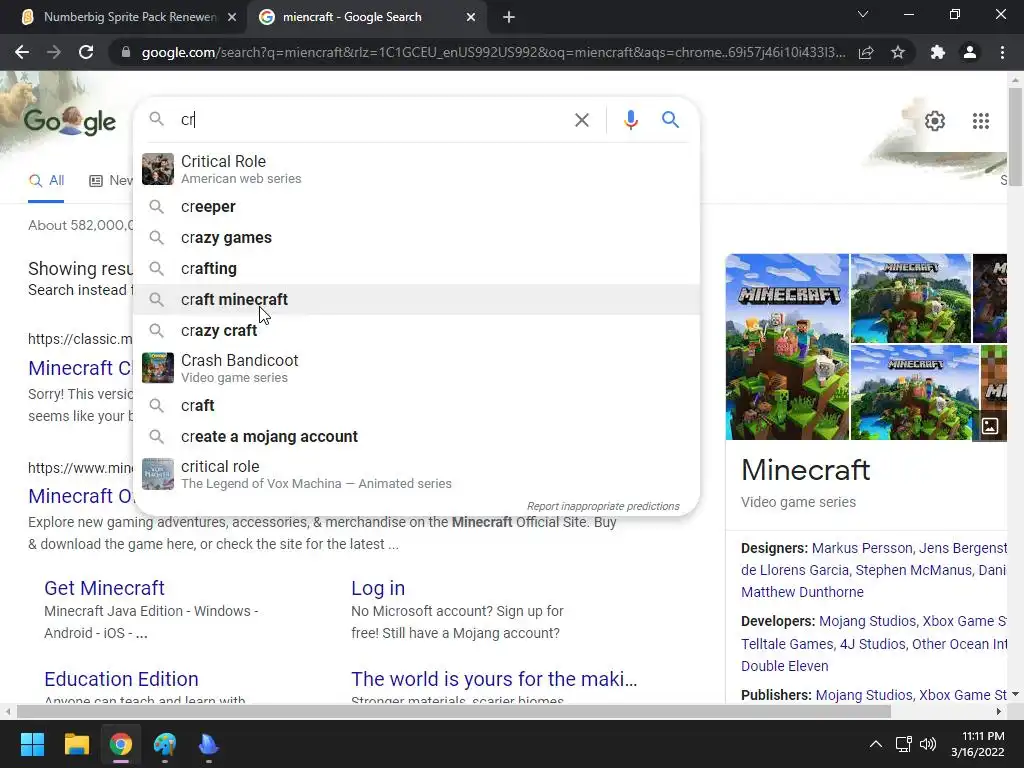The height and width of the screenshot is (768, 1024).
Task: Open the large Minecraft cover image
Action: pyautogui.click(x=787, y=347)
